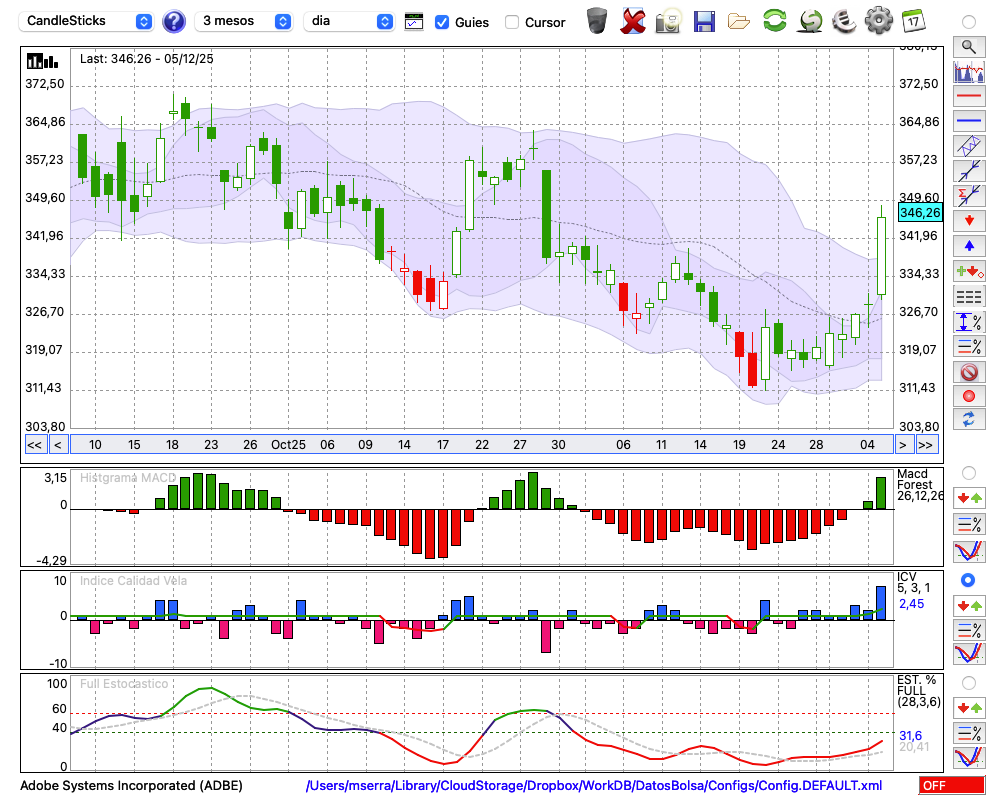Click the << jump-to-start navigation button
Screen dimensions: 1000x800
coord(34,445)
